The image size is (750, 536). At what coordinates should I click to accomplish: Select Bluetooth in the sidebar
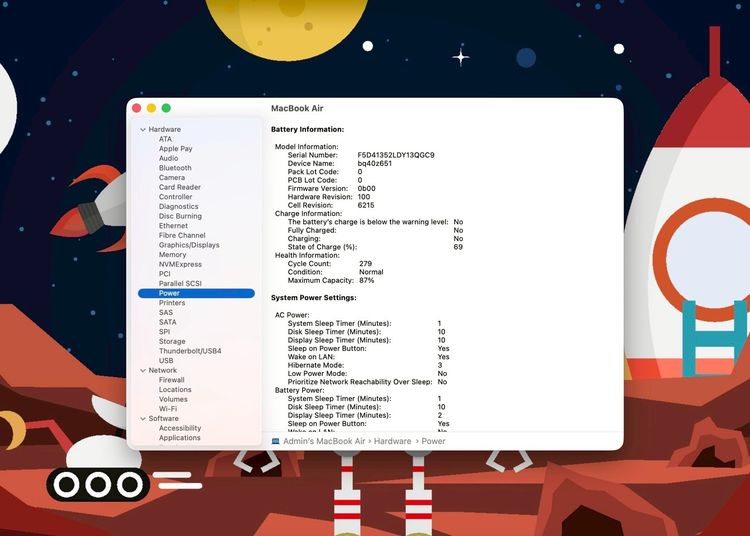175,168
